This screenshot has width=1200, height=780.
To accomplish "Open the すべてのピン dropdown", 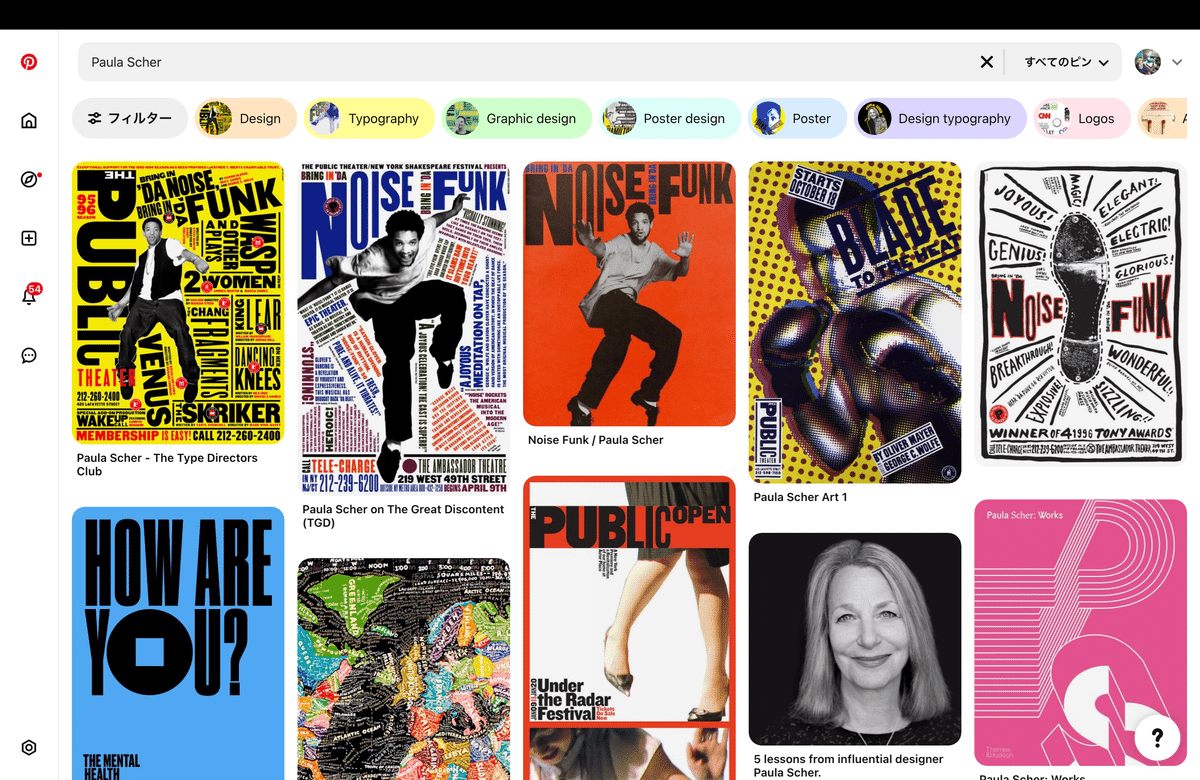I will coord(1067,62).
